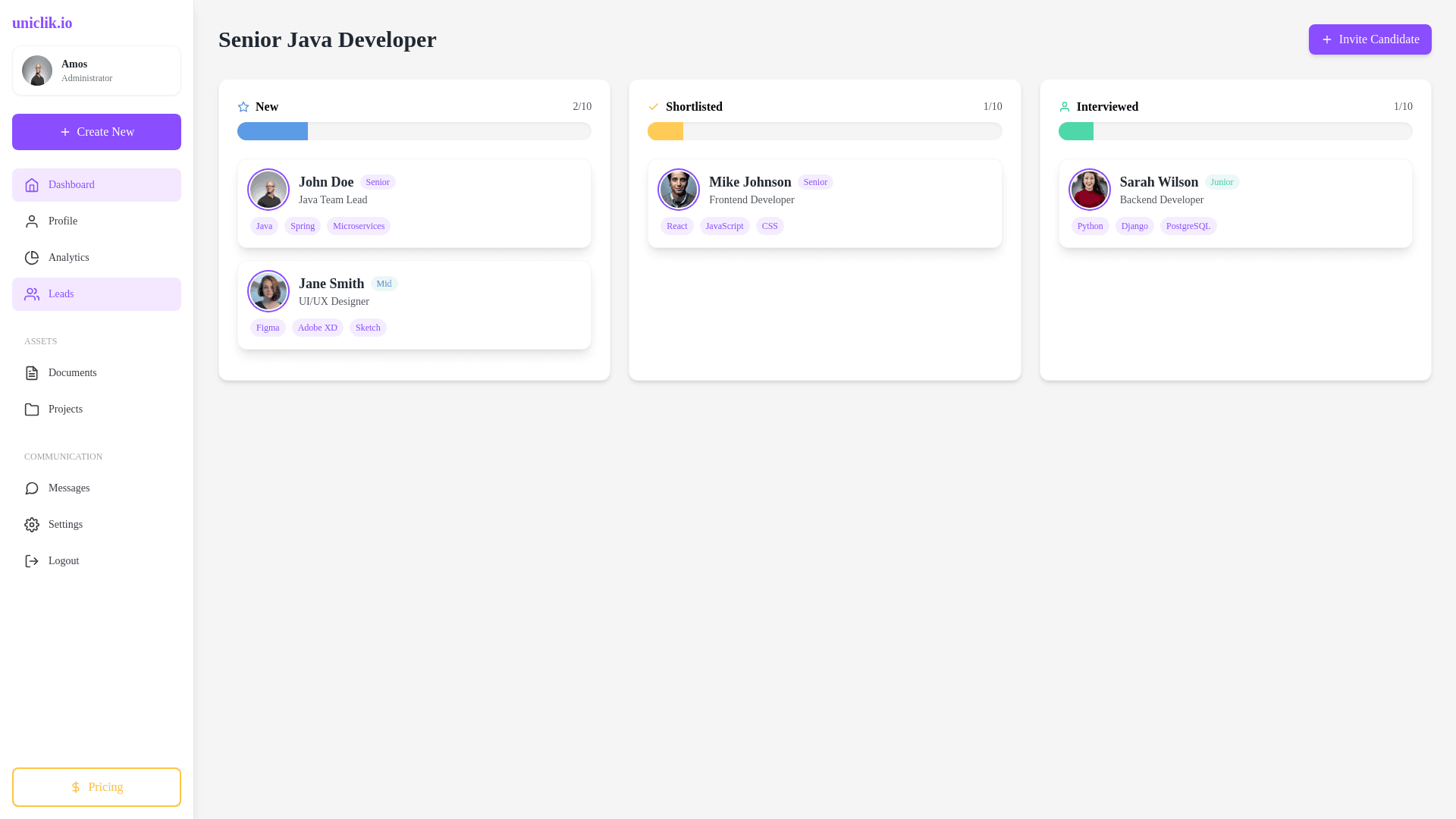
Task: Select the Microservices skill tag
Action: [x=358, y=226]
